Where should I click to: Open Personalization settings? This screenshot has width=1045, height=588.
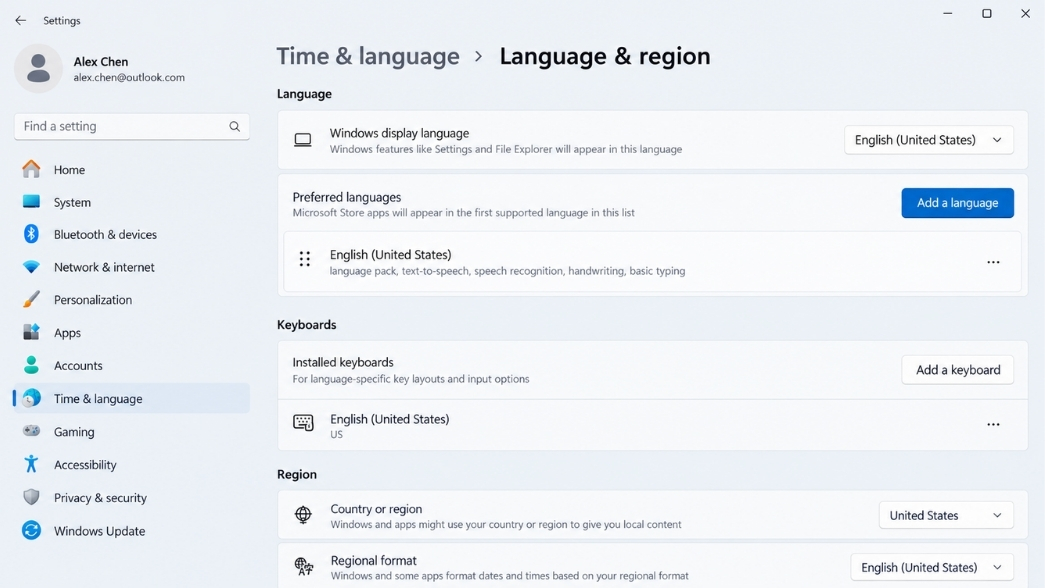(131, 299)
